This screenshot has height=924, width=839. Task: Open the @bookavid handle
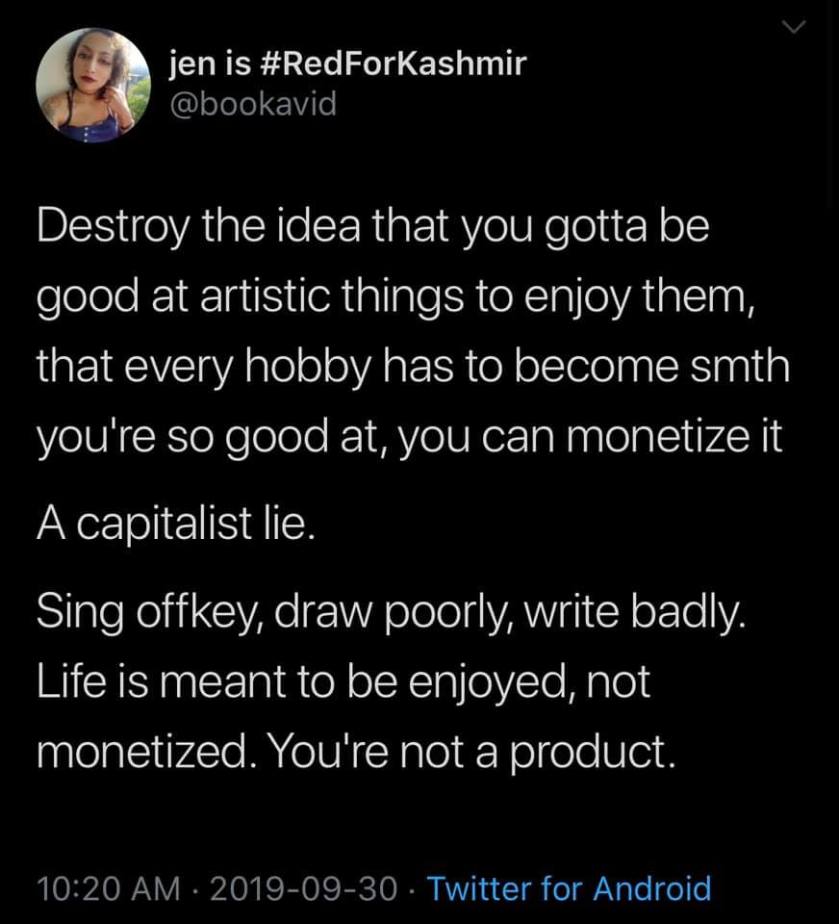coord(253,104)
